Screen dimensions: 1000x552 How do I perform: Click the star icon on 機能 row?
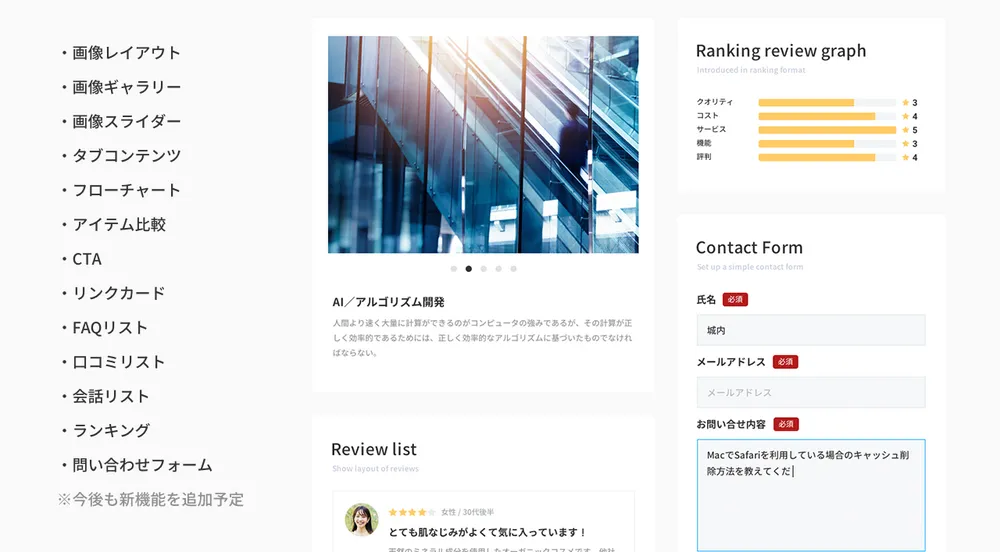[x=905, y=143]
